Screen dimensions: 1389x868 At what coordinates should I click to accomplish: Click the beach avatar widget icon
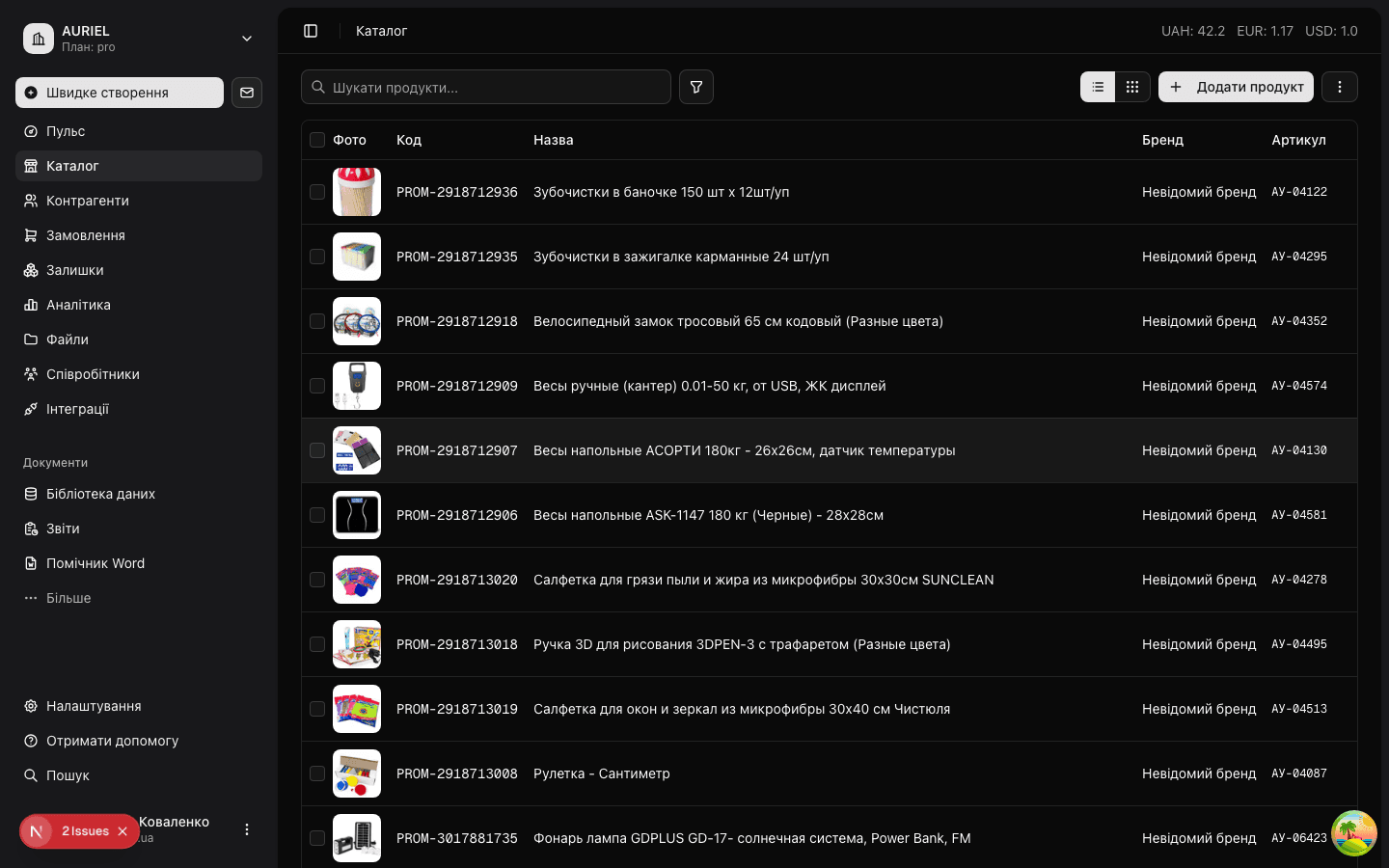pyautogui.click(x=1354, y=833)
